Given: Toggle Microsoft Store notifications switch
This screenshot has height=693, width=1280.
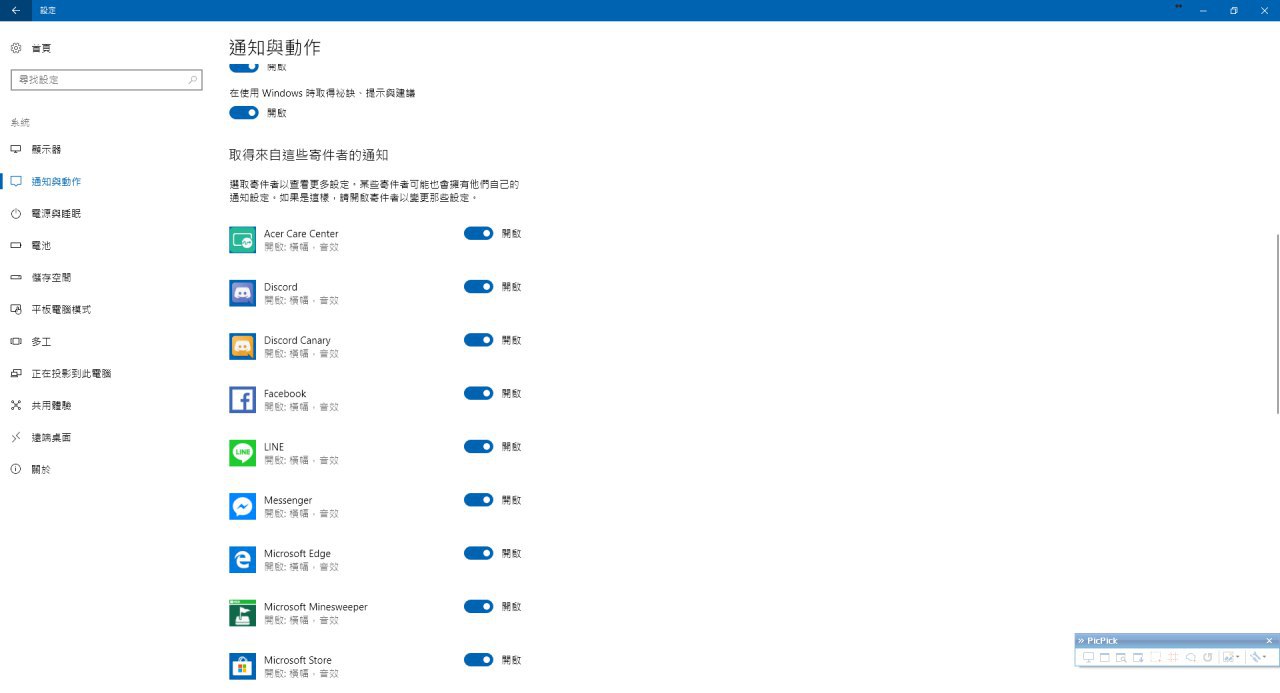Looking at the screenshot, I should pyautogui.click(x=479, y=660).
